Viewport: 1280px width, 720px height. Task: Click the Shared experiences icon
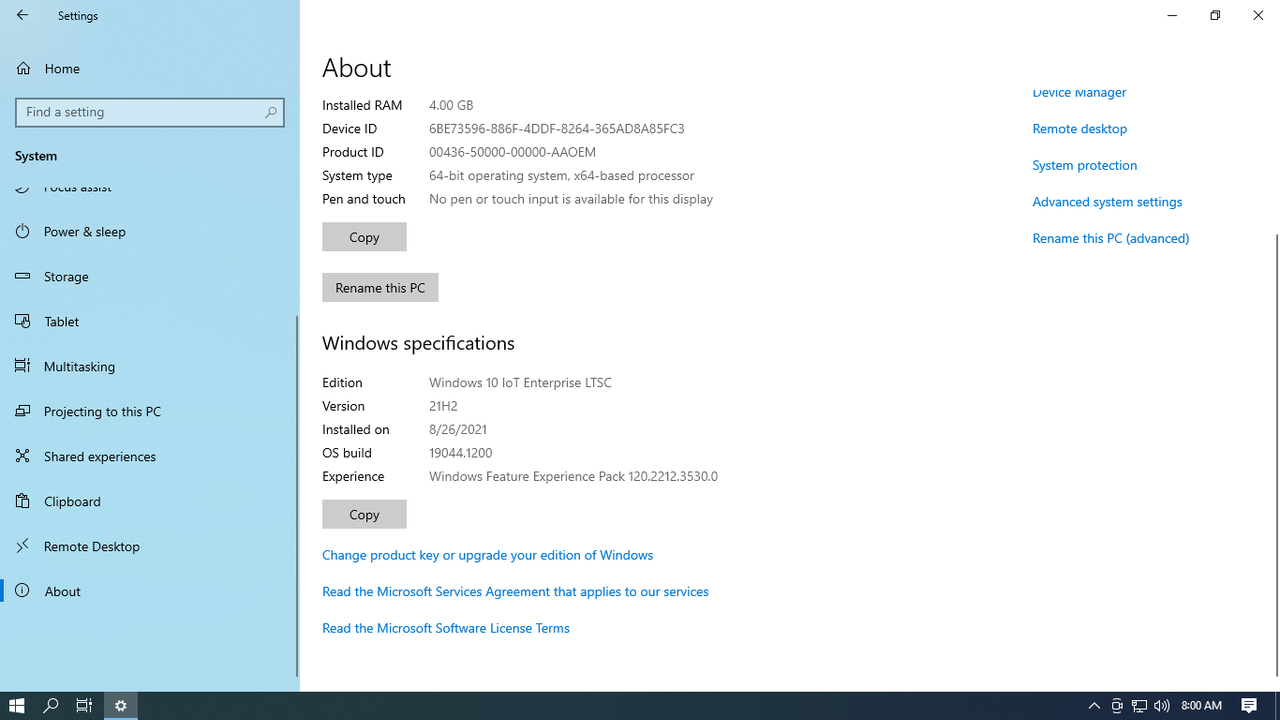pos(22,456)
